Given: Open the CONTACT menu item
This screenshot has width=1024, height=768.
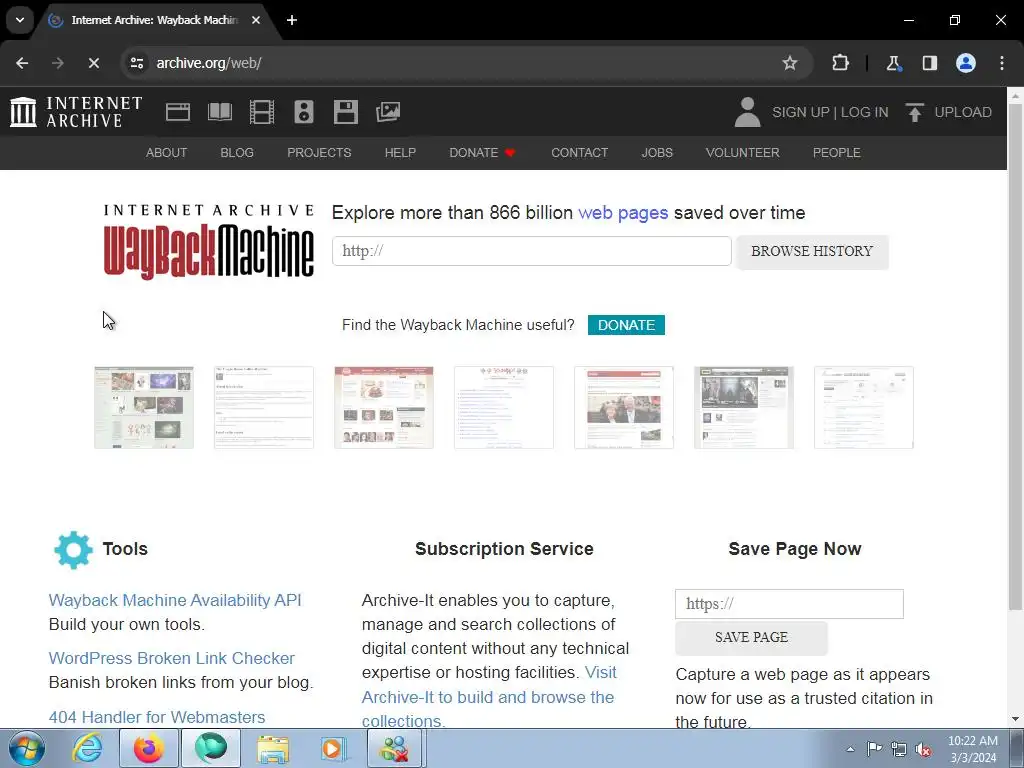Looking at the screenshot, I should coord(579,153).
